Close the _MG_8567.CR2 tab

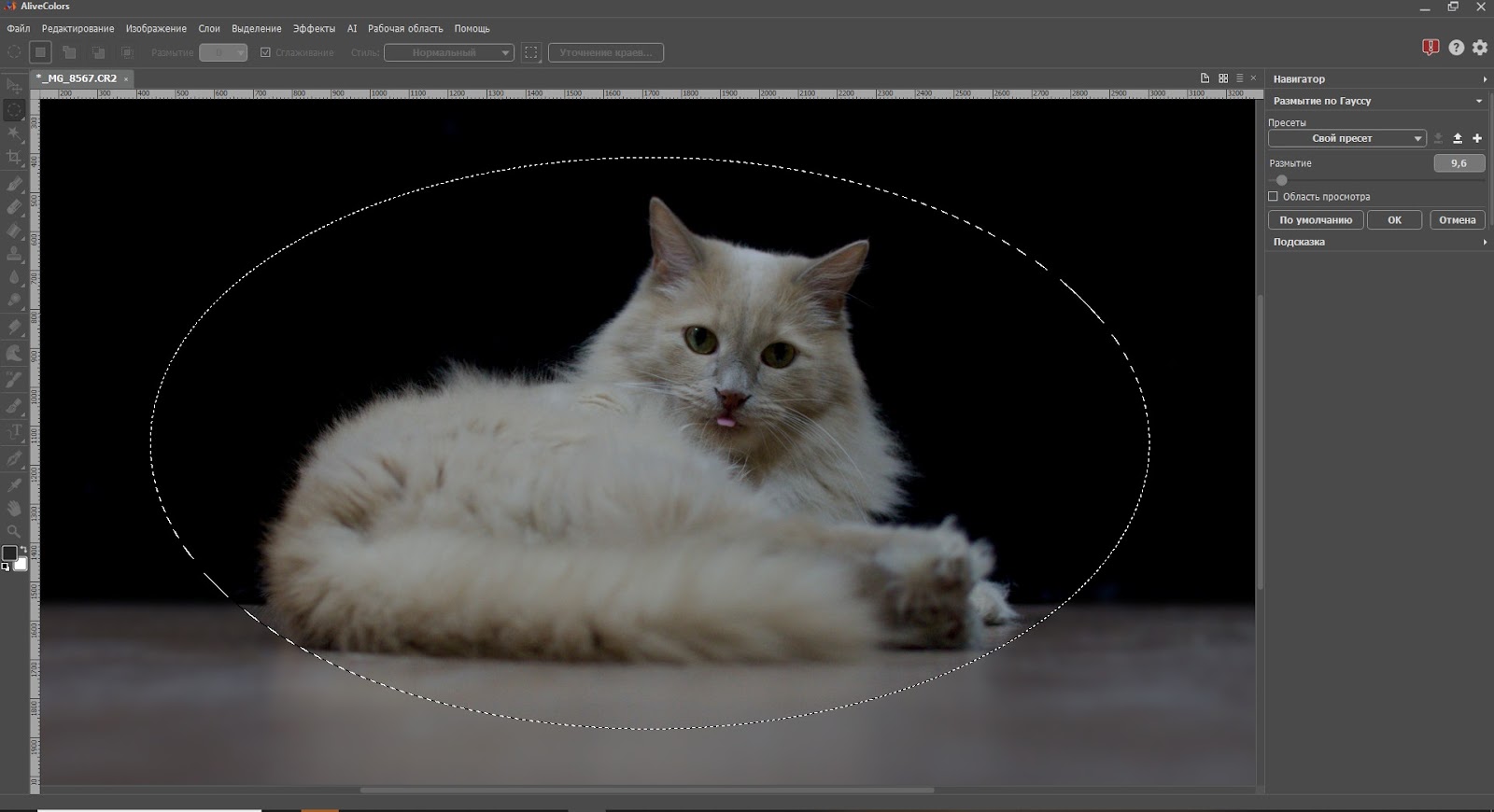[x=126, y=79]
